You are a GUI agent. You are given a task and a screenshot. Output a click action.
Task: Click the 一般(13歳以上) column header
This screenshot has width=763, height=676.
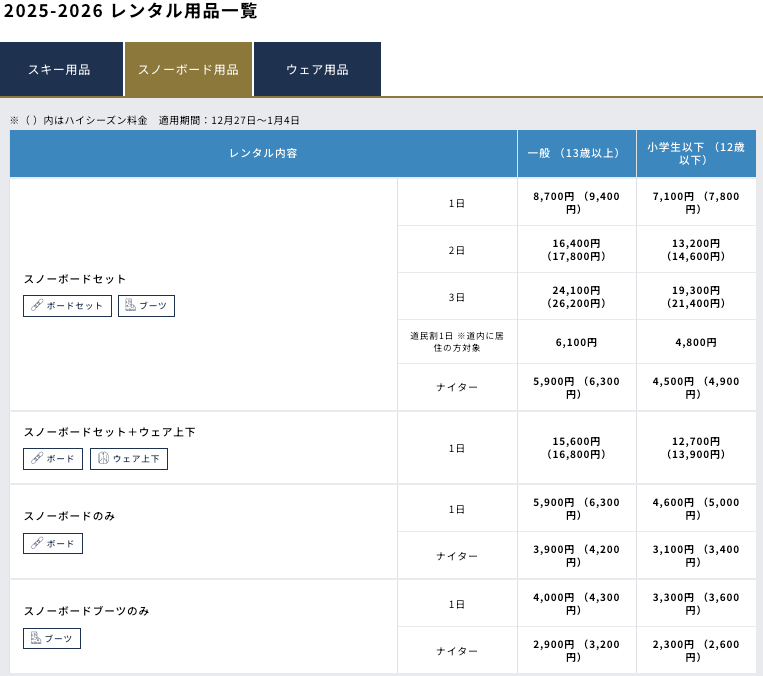(x=577, y=153)
